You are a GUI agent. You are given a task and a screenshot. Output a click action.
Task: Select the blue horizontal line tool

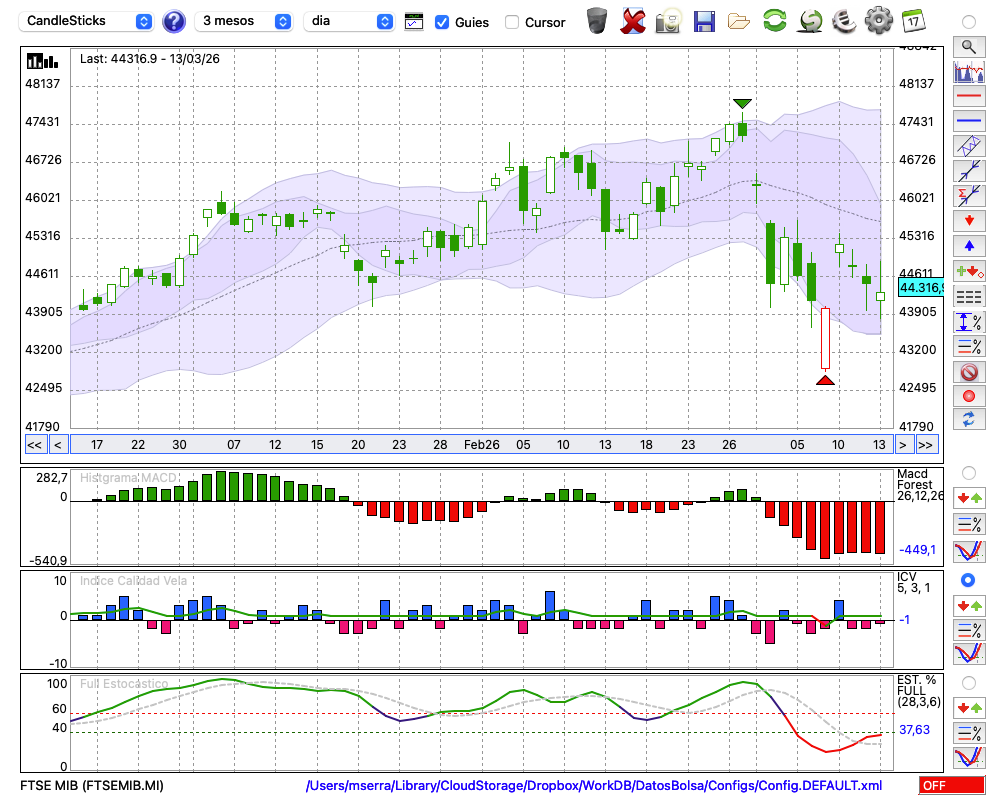[969, 121]
